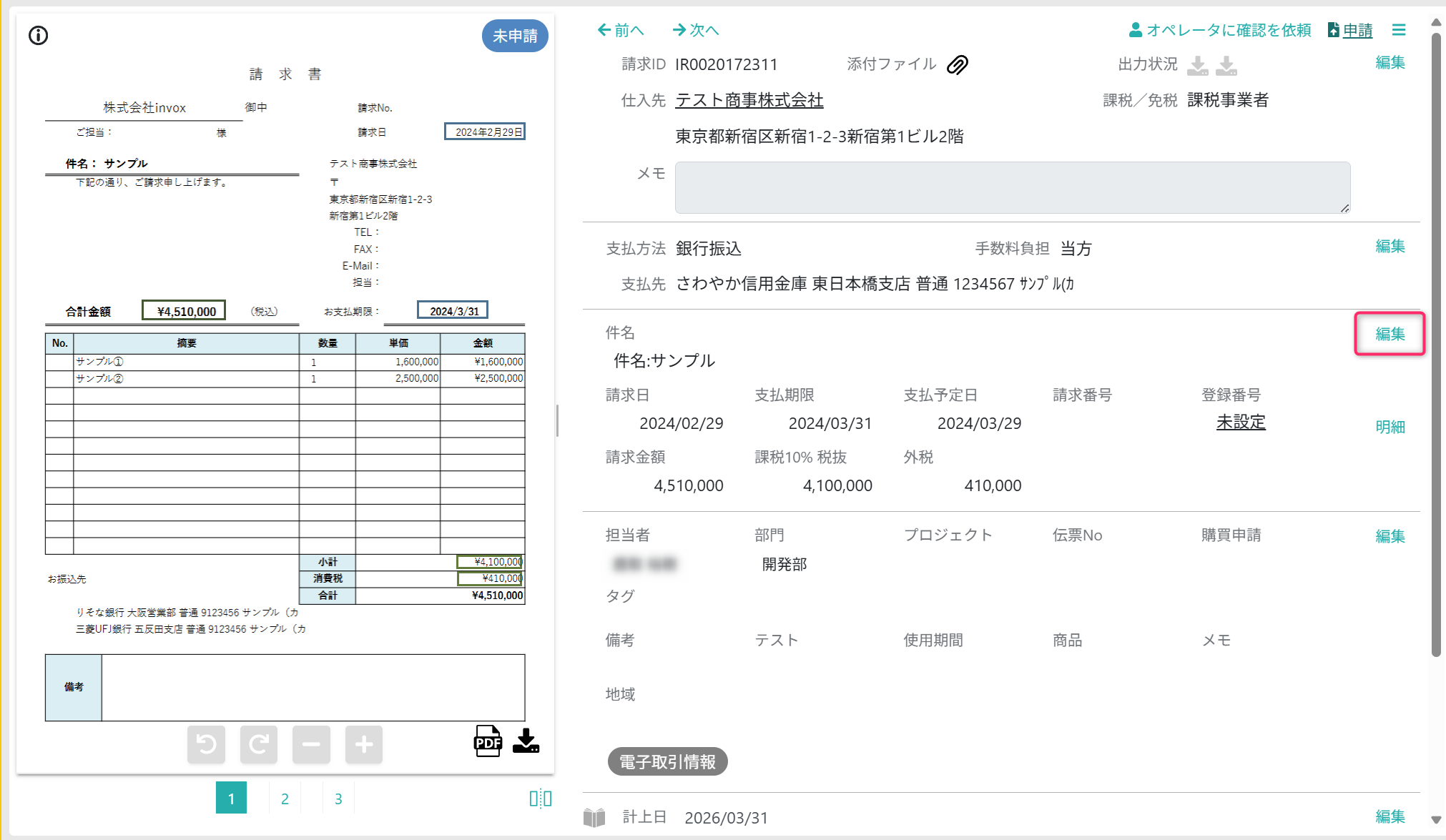The height and width of the screenshot is (840, 1446).
Task: Zoom out the invoice preview
Action: click(x=311, y=744)
